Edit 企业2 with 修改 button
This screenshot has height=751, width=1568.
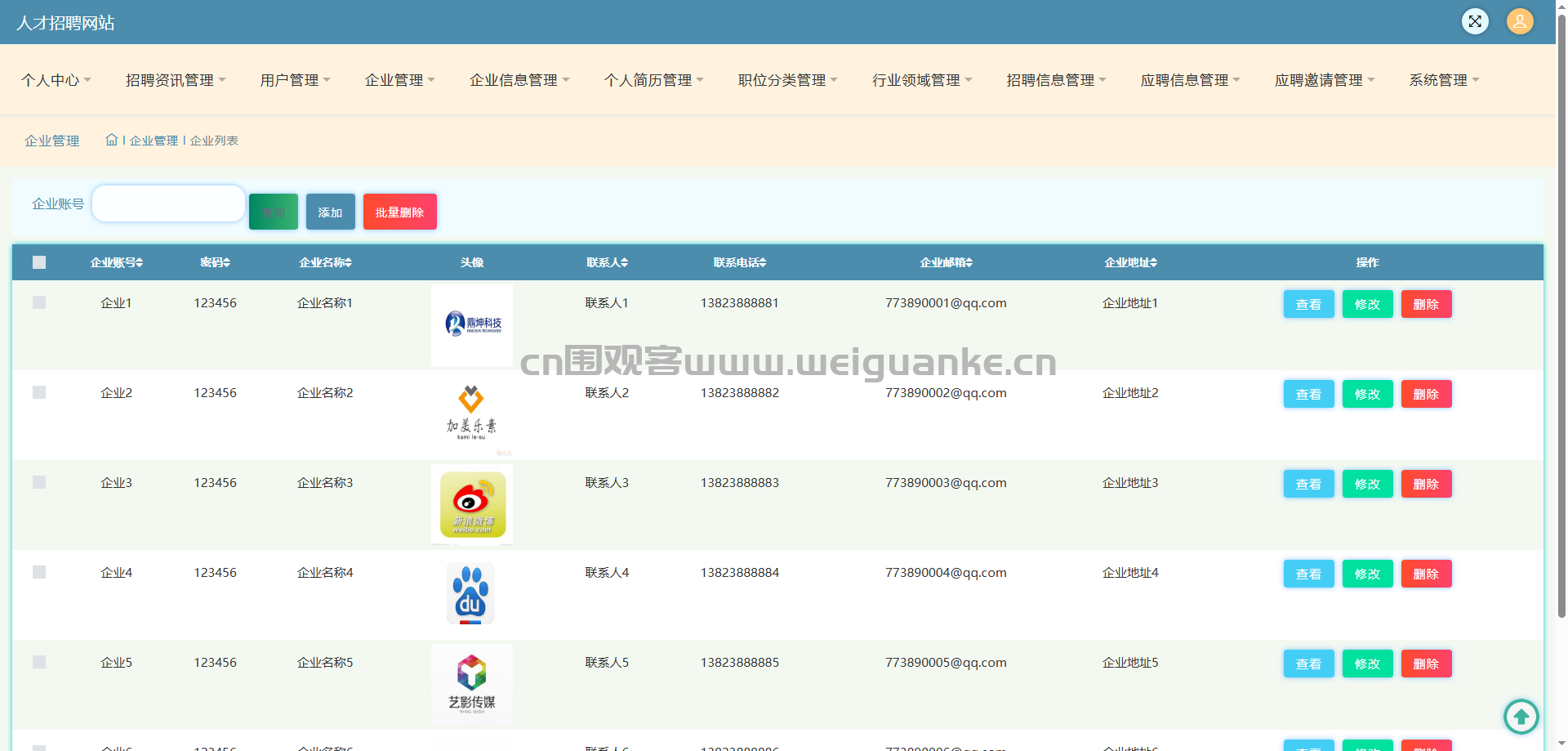(x=1367, y=394)
